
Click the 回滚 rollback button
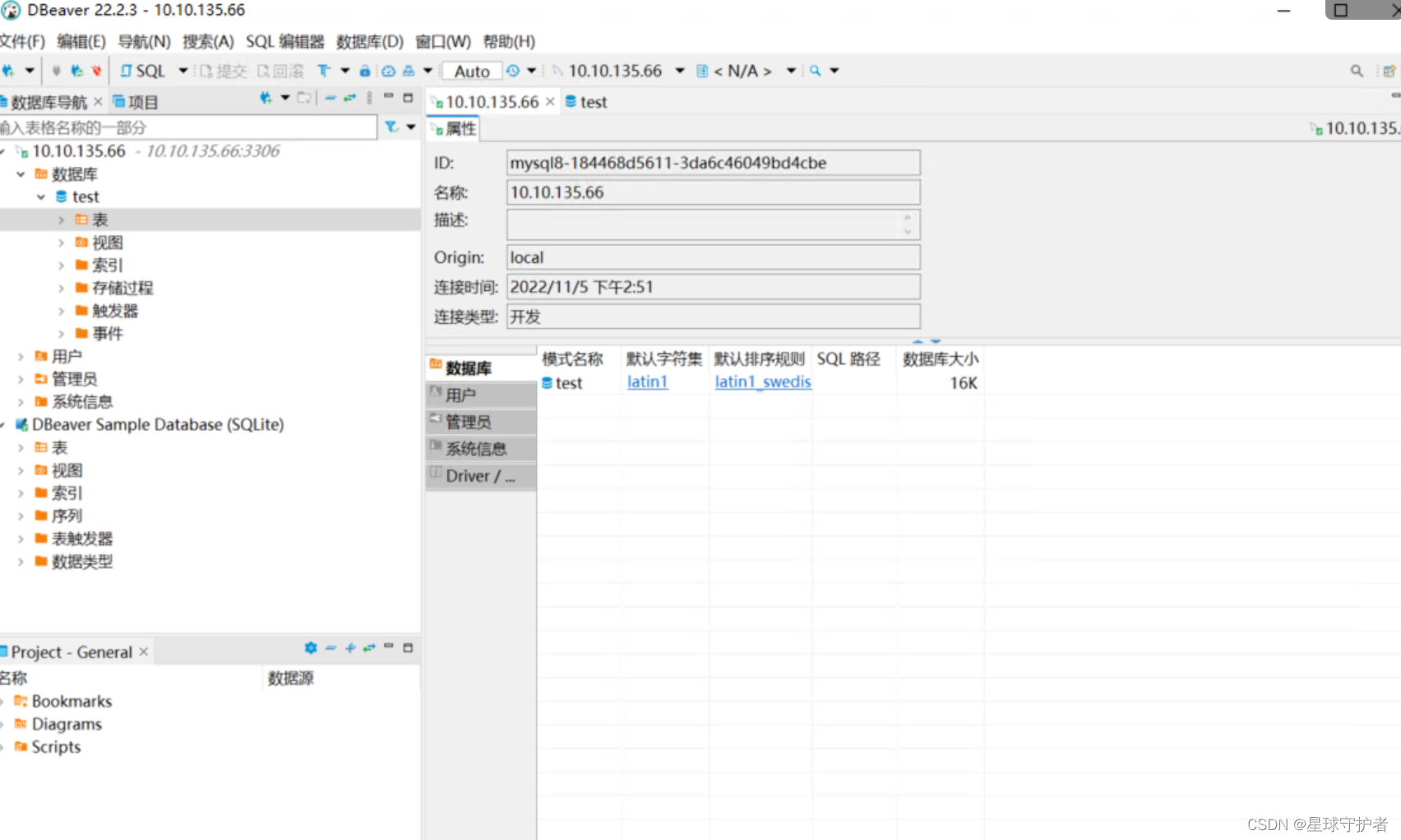pyautogui.click(x=280, y=71)
